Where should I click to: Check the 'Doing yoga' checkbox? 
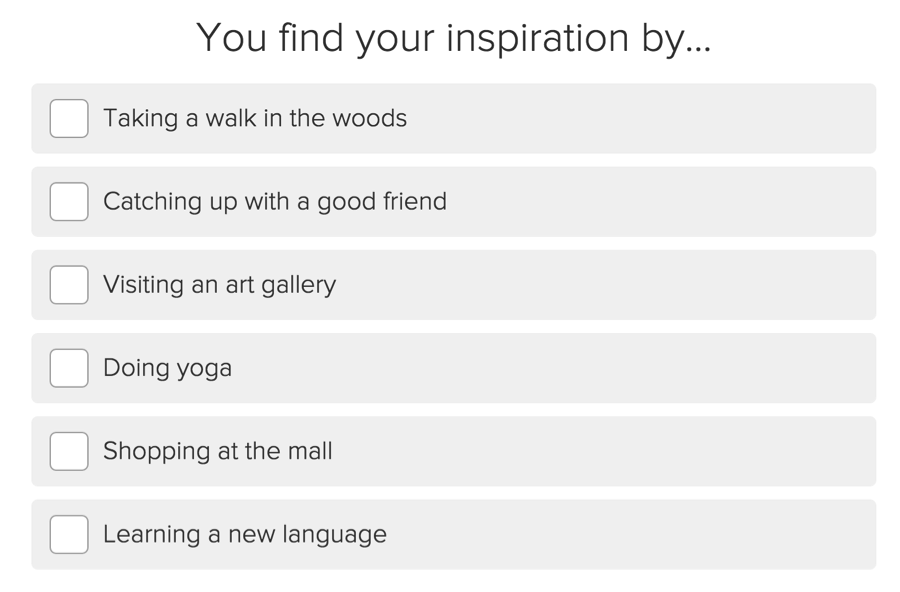click(x=68, y=367)
